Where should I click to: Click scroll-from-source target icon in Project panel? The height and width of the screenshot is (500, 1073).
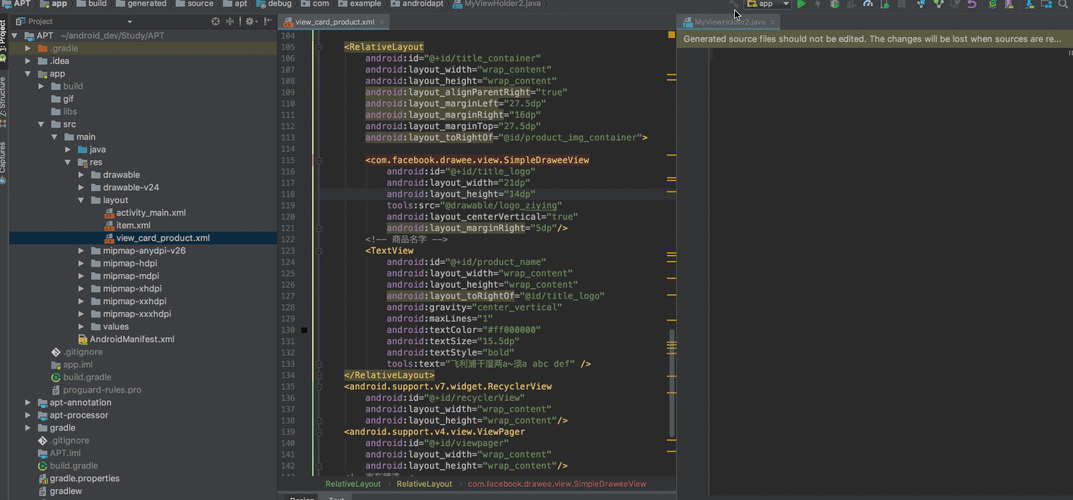pyautogui.click(x=215, y=21)
